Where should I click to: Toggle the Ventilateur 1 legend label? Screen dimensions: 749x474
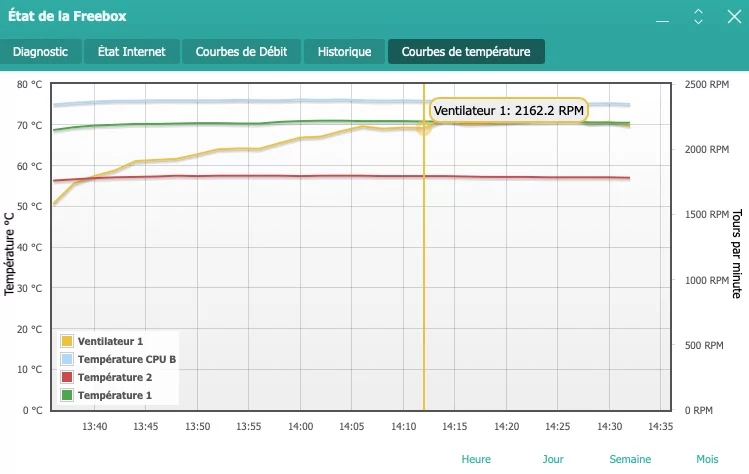[110, 341]
